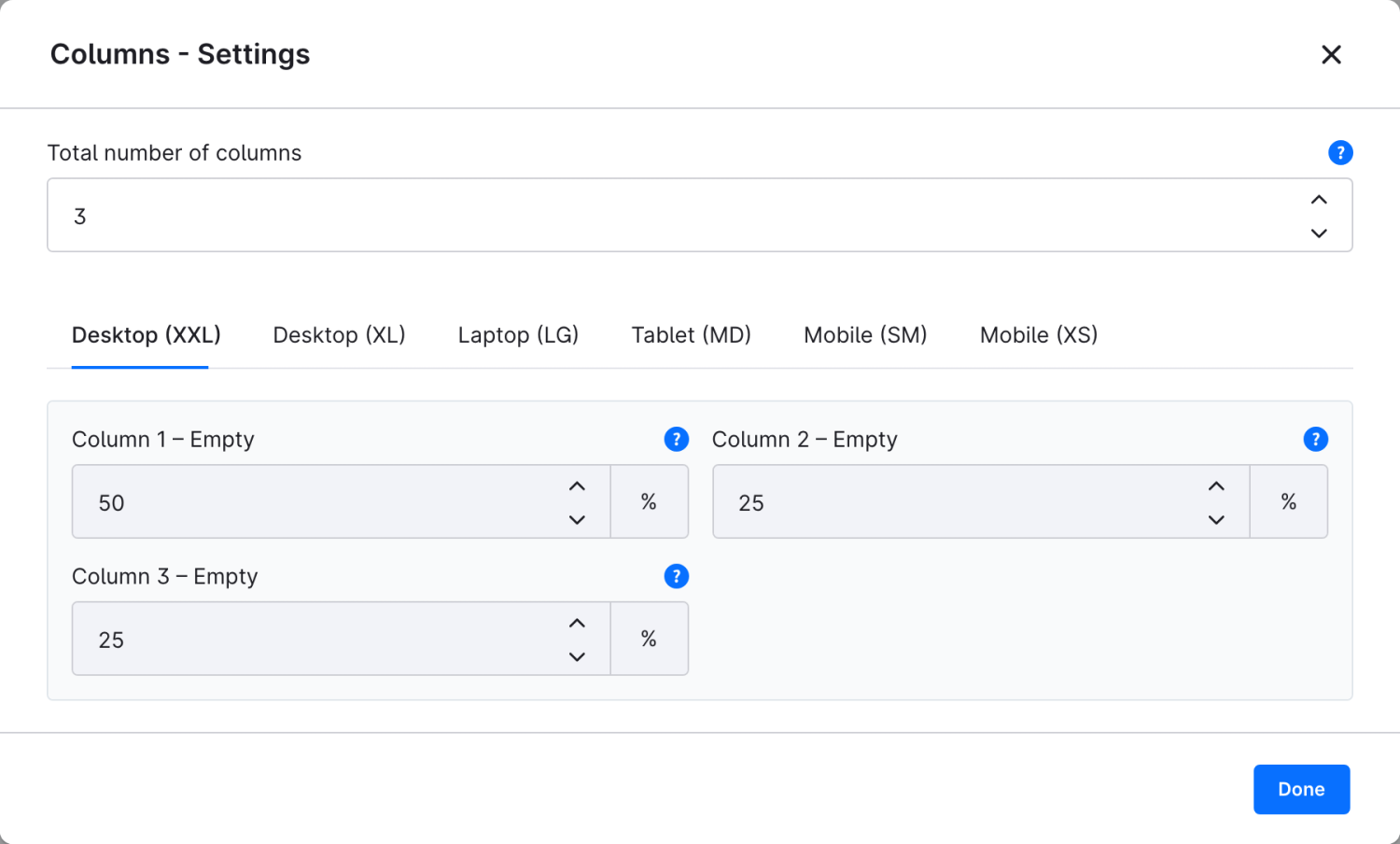Open the help tooltip for Column 1
The height and width of the screenshot is (844, 1400).
pos(677,439)
